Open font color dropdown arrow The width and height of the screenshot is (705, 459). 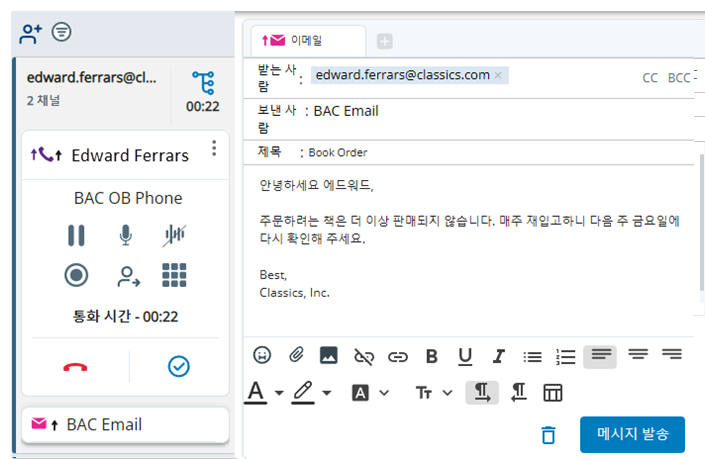(x=279, y=393)
